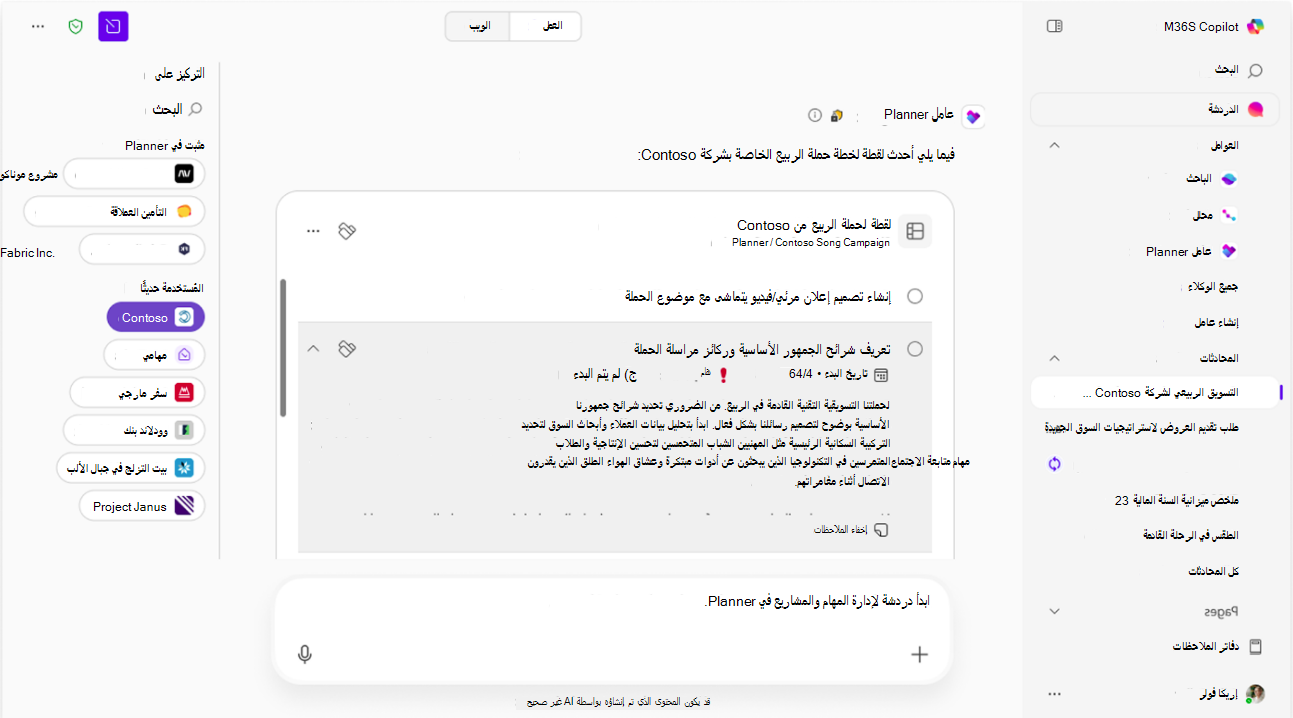
Task: Open دفاتر الملاحظات notebooks
Action: point(1217,647)
